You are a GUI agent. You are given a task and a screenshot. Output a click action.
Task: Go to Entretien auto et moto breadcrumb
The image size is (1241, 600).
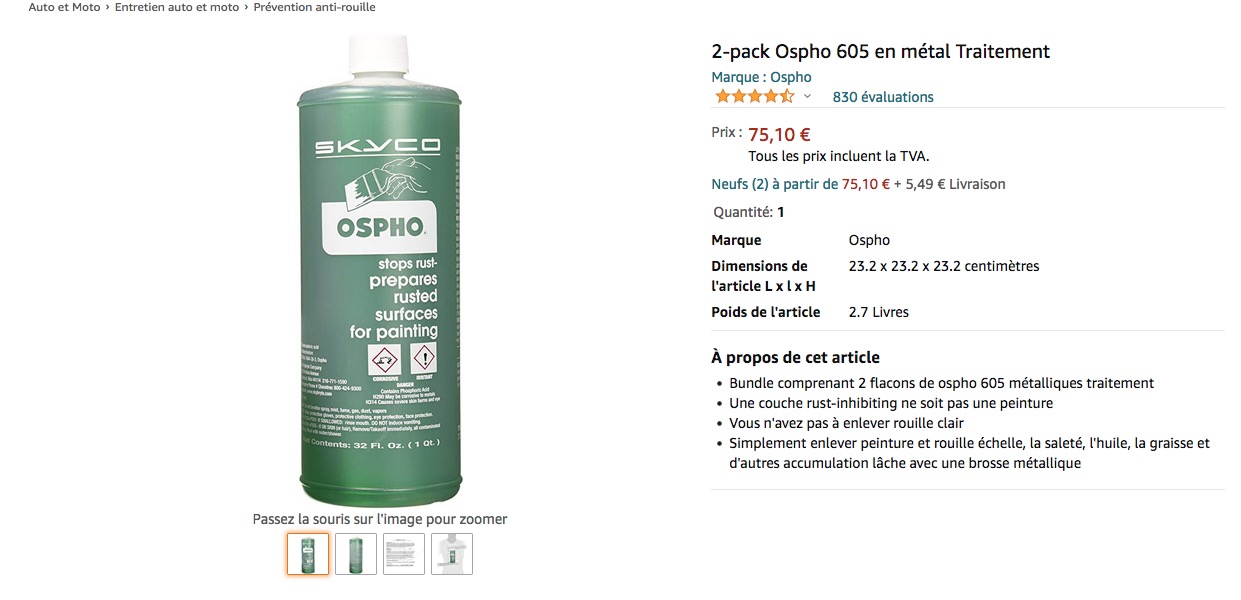[x=177, y=7]
